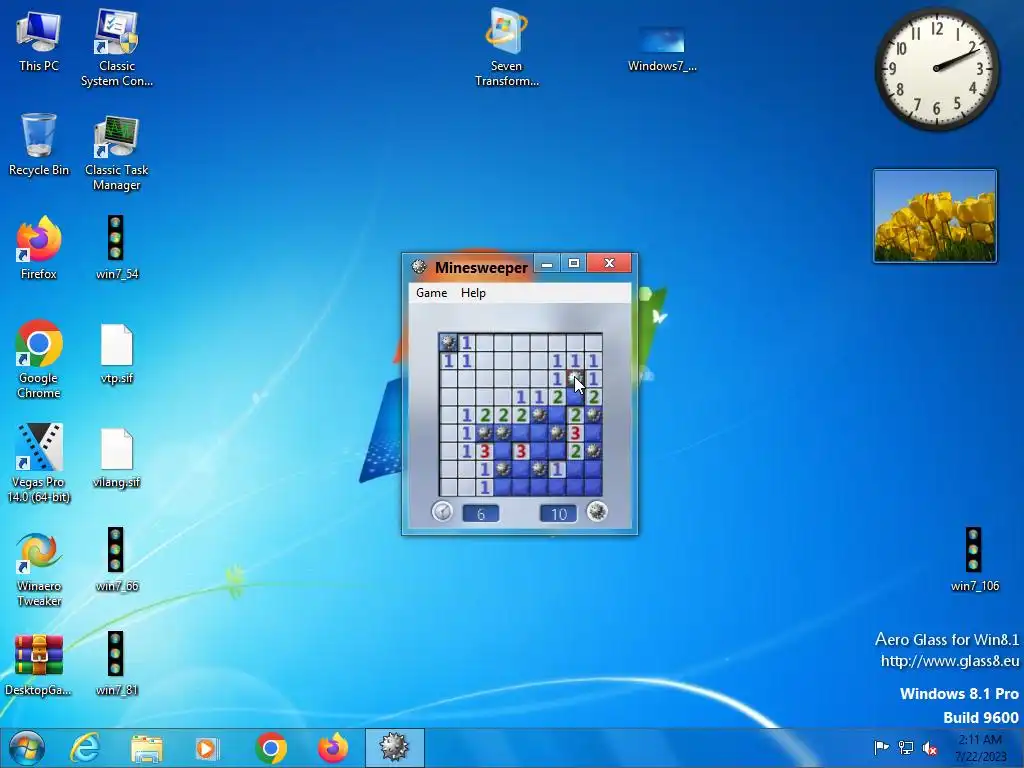Viewport: 1024px width, 768px height.
Task: Click the exploded mine tile under the cursor
Action: click(x=575, y=379)
